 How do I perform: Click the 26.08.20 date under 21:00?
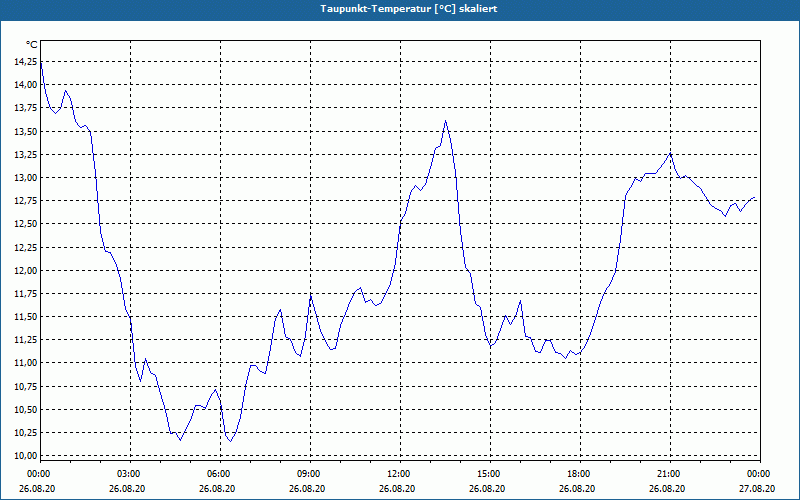tap(667, 488)
